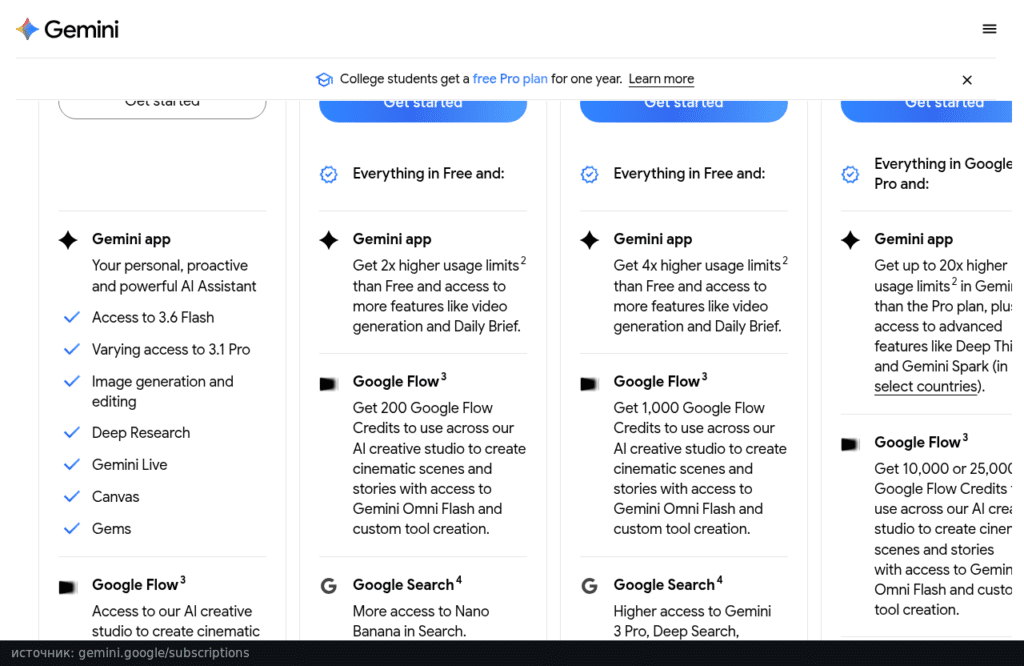The height and width of the screenshot is (666, 1024).
Task: Click the sparkle icon beside the 20x higher usage plan
Action: pos(850,240)
